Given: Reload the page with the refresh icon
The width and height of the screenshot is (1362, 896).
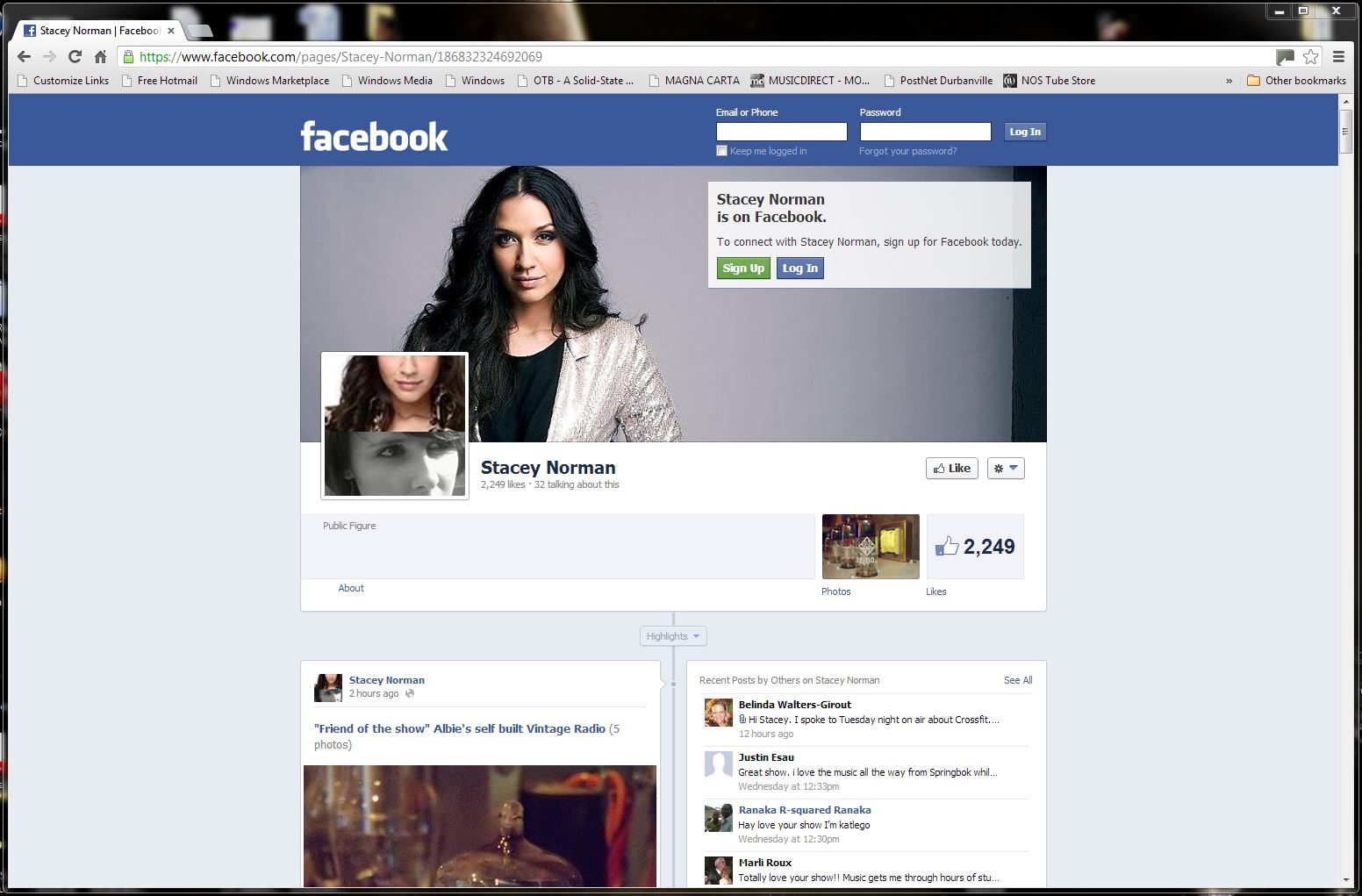Looking at the screenshot, I should [x=75, y=56].
